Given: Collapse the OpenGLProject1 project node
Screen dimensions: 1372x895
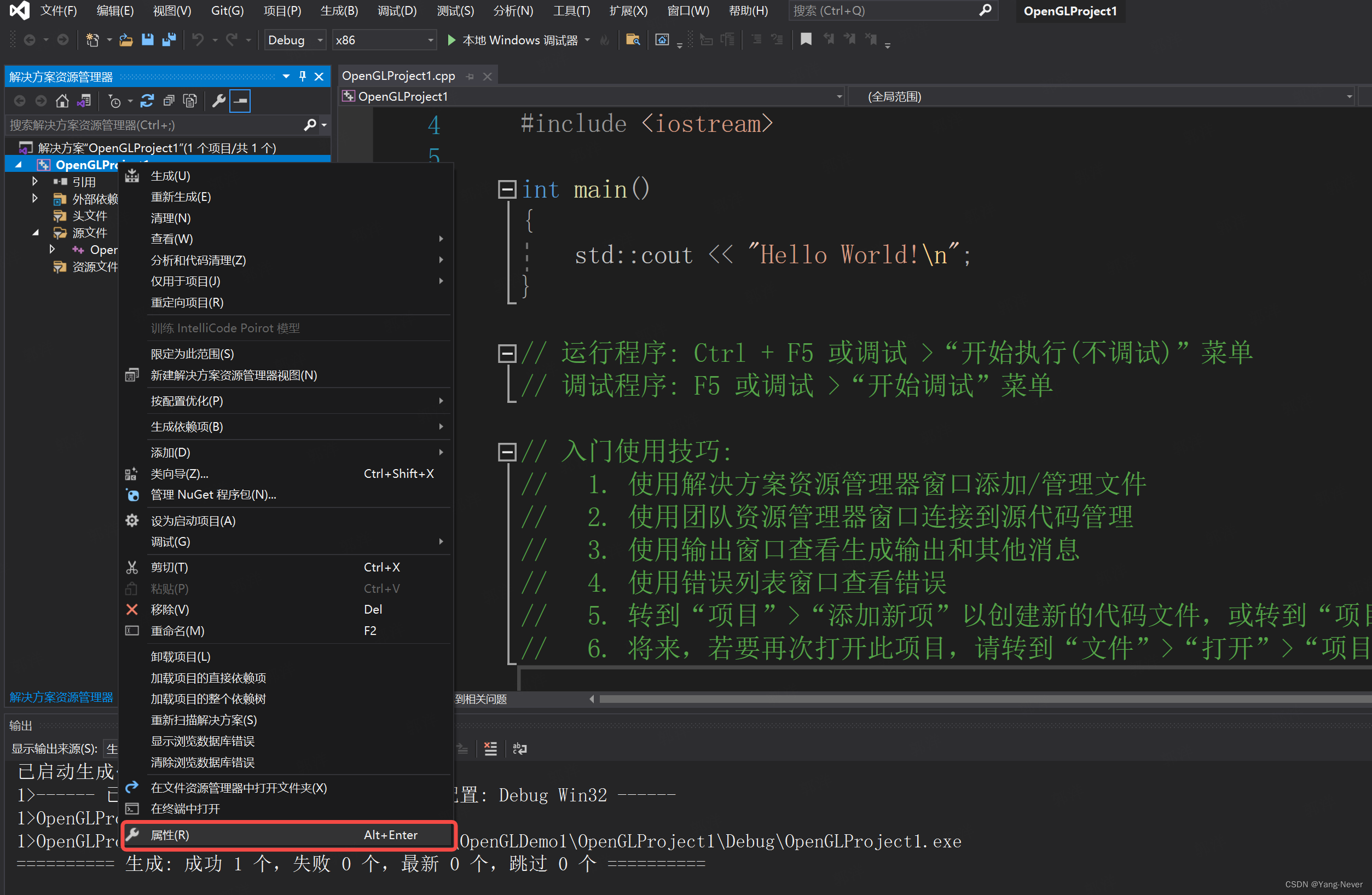Looking at the screenshot, I should [x=19, y=165].
